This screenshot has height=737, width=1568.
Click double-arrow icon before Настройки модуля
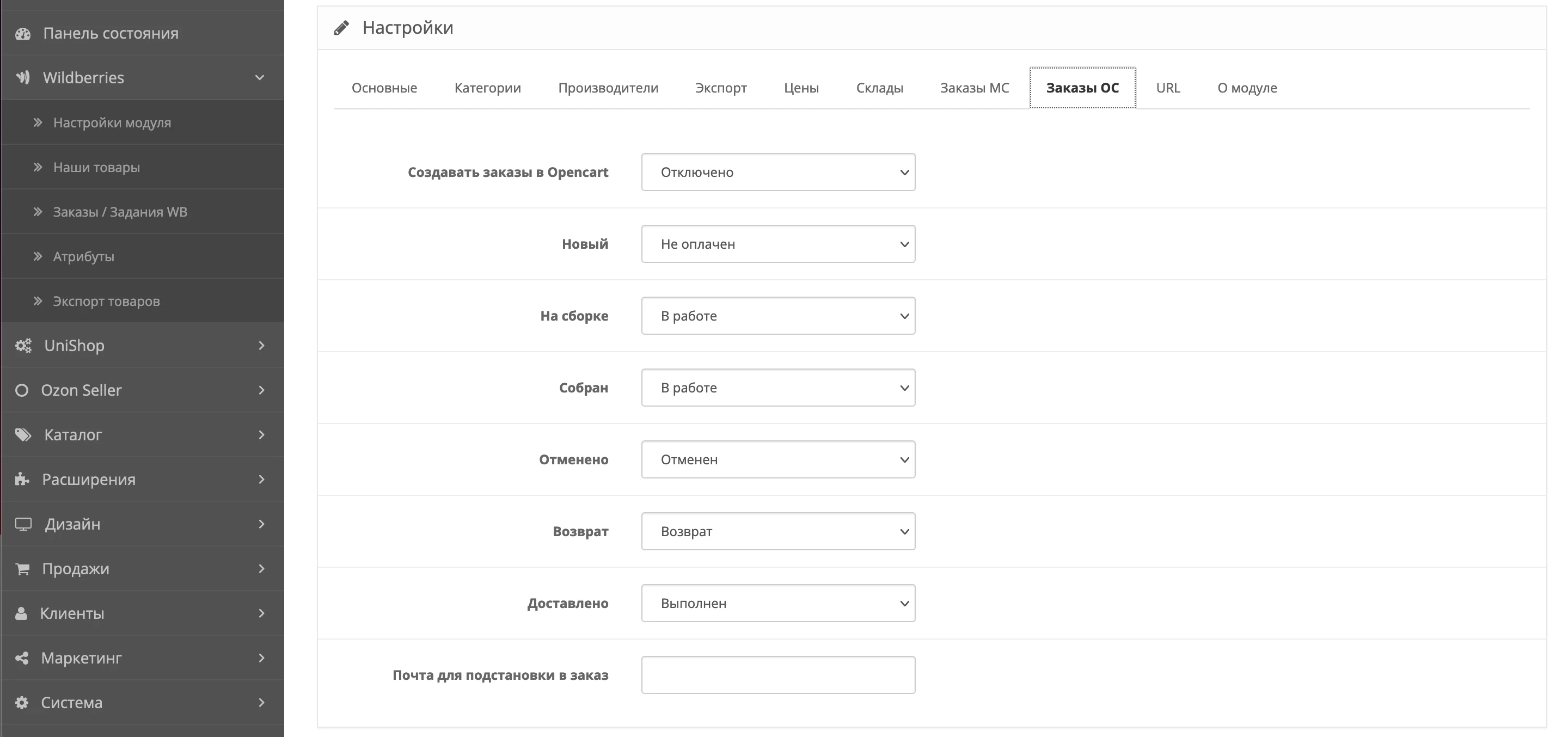click(x=38, y=122)
